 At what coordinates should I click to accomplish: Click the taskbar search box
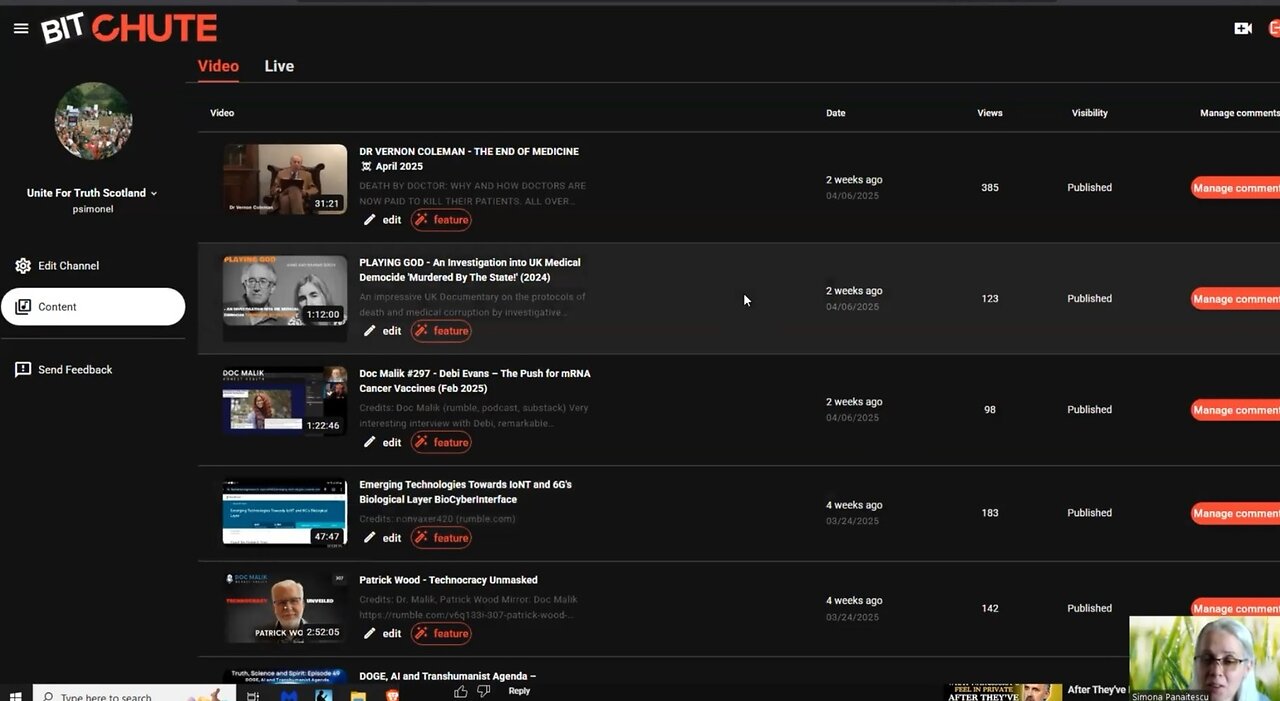(x=135, y=695)
